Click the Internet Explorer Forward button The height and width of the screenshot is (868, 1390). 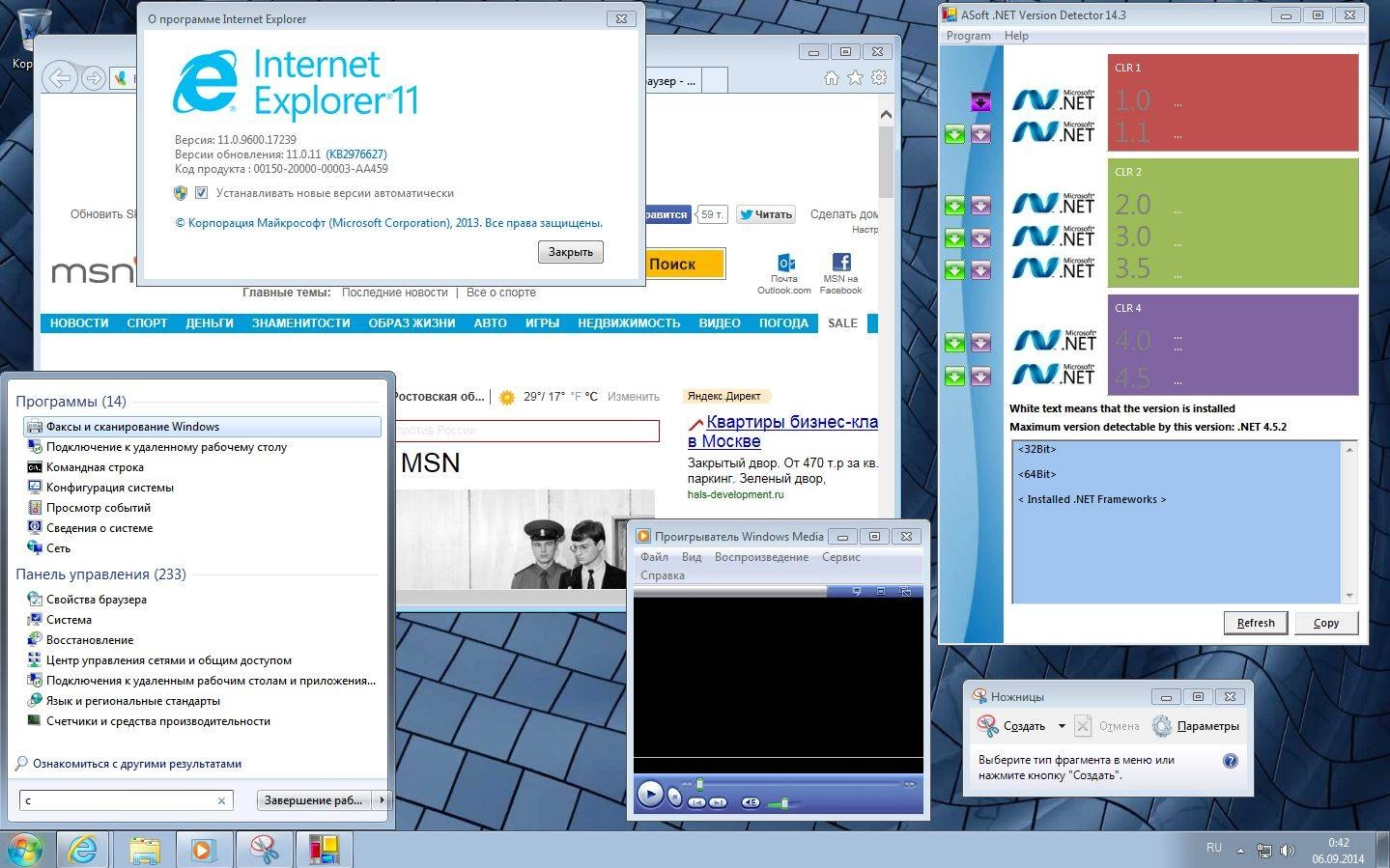pos(93,78)
